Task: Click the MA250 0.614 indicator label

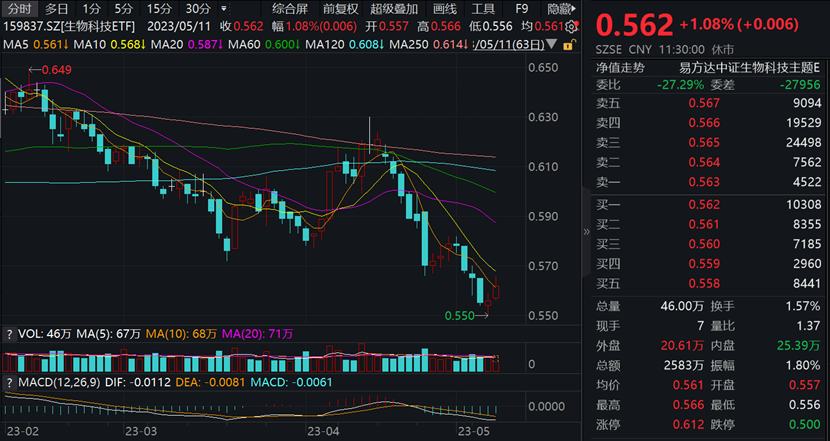Action: (x=429, y=44)
